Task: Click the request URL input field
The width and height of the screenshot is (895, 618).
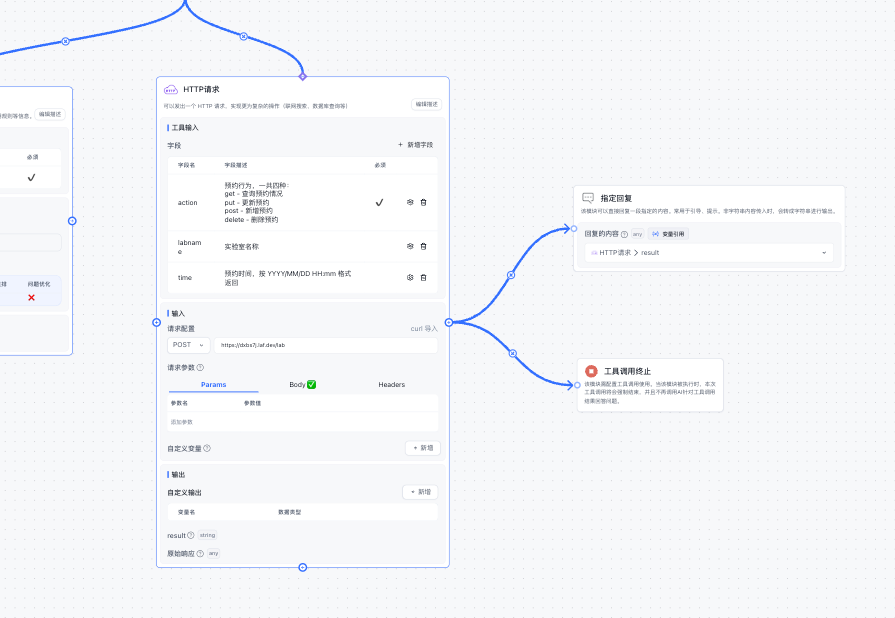Action: [x=325, y=345]
